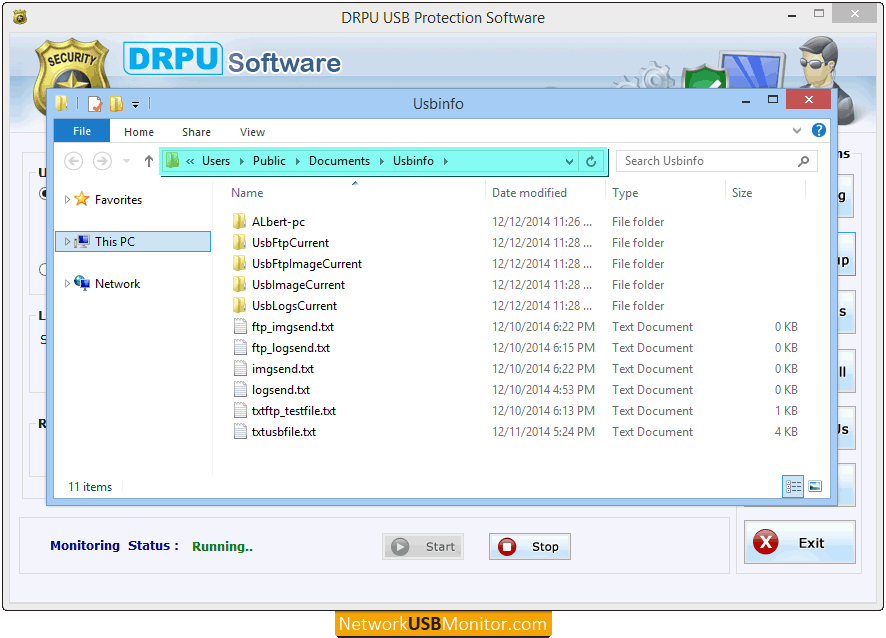Click the ftp_logsend.txt file icon
The width and height of the screenshot is (886, 638).
click(240, 348)
